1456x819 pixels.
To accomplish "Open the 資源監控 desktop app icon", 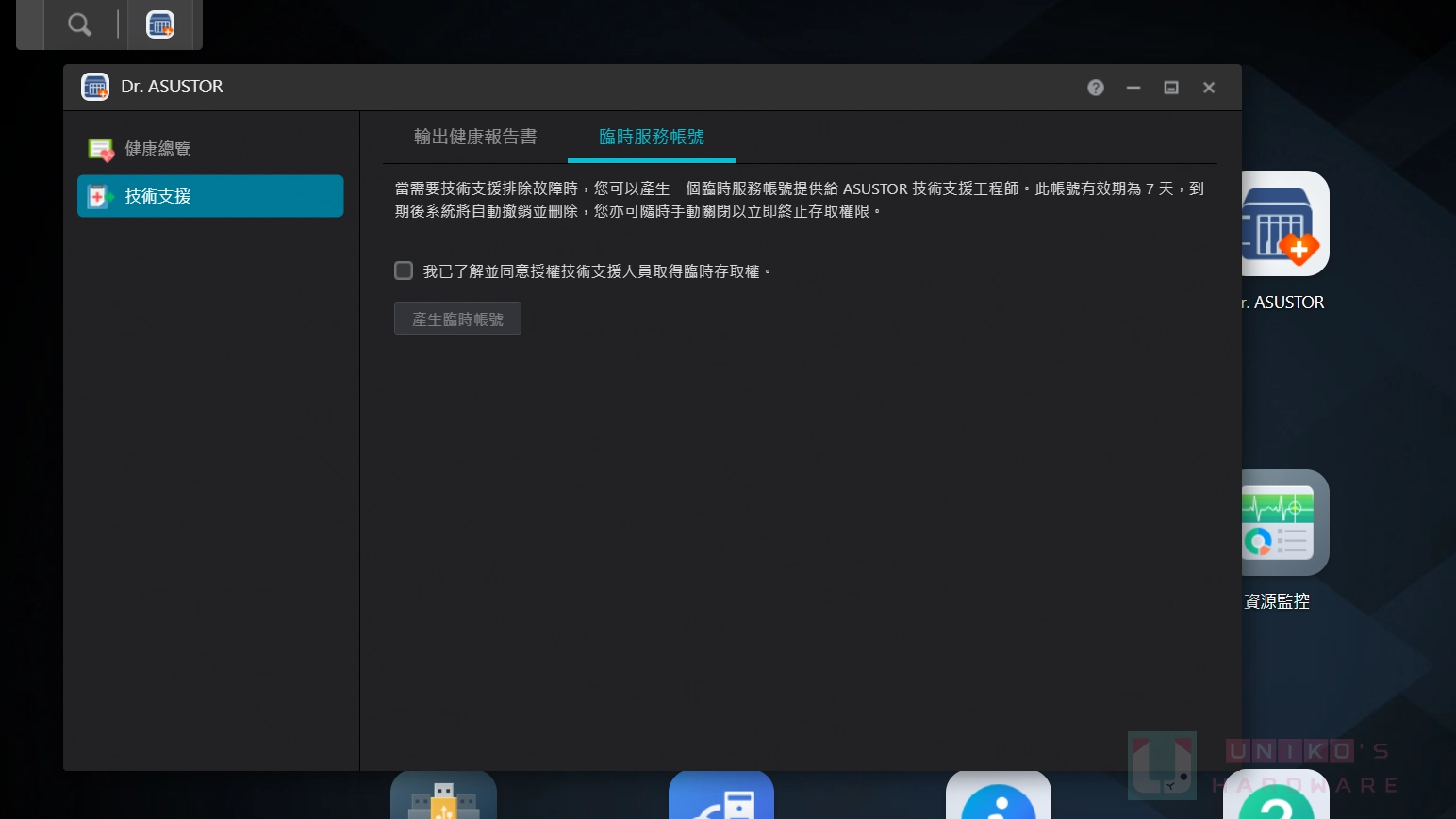I will click(1285, 523).
